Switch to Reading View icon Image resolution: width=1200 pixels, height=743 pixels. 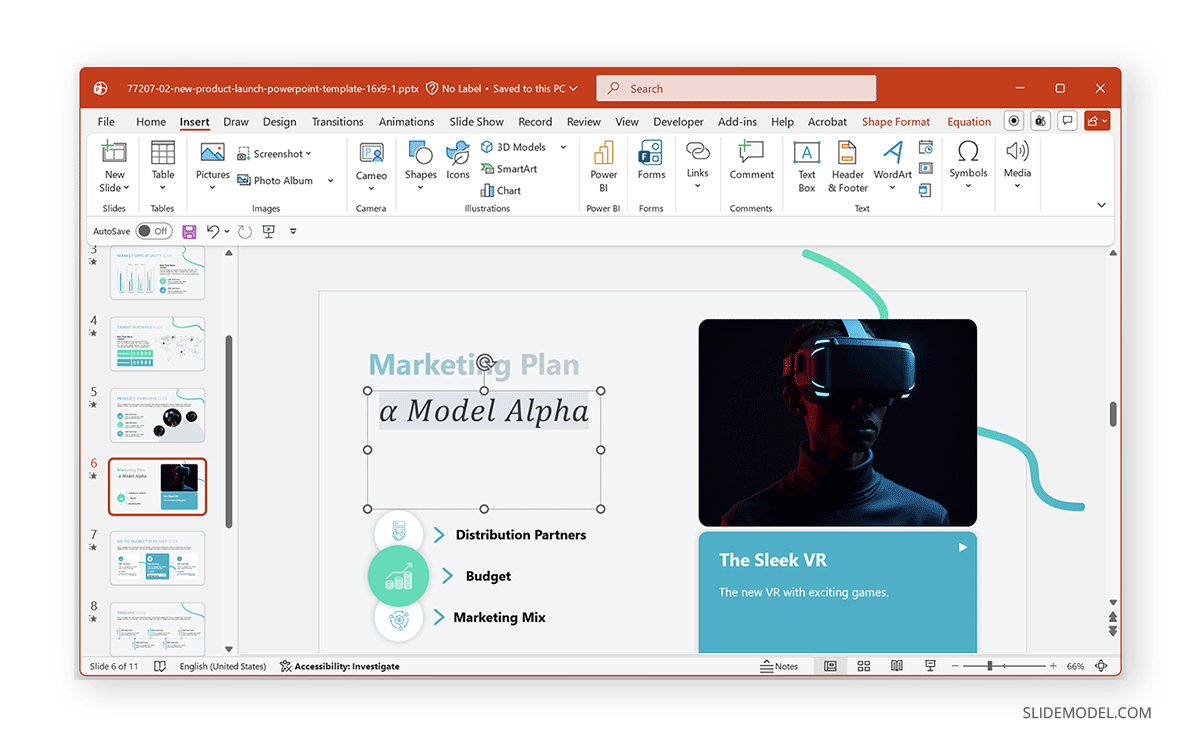[x=897, y=666]
